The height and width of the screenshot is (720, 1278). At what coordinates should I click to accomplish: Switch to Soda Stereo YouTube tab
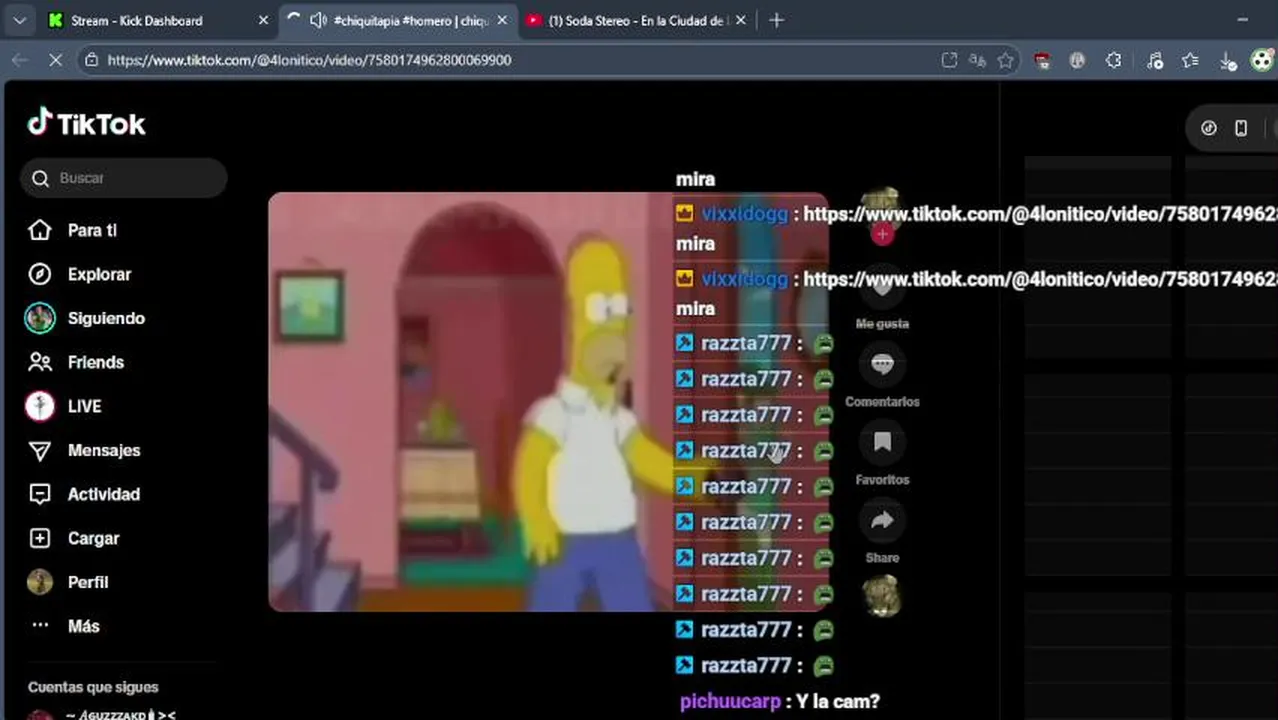click(x=637, y=20)
